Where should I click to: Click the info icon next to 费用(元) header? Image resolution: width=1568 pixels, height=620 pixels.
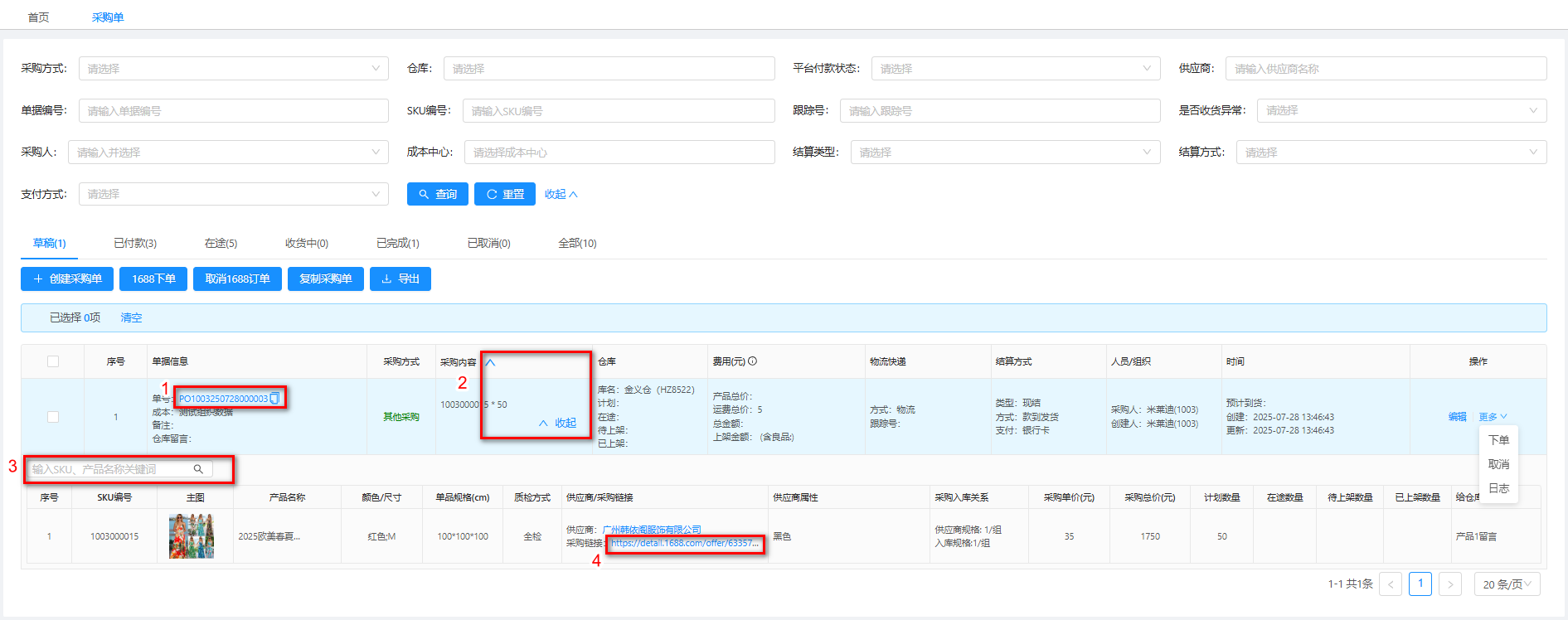752,361
